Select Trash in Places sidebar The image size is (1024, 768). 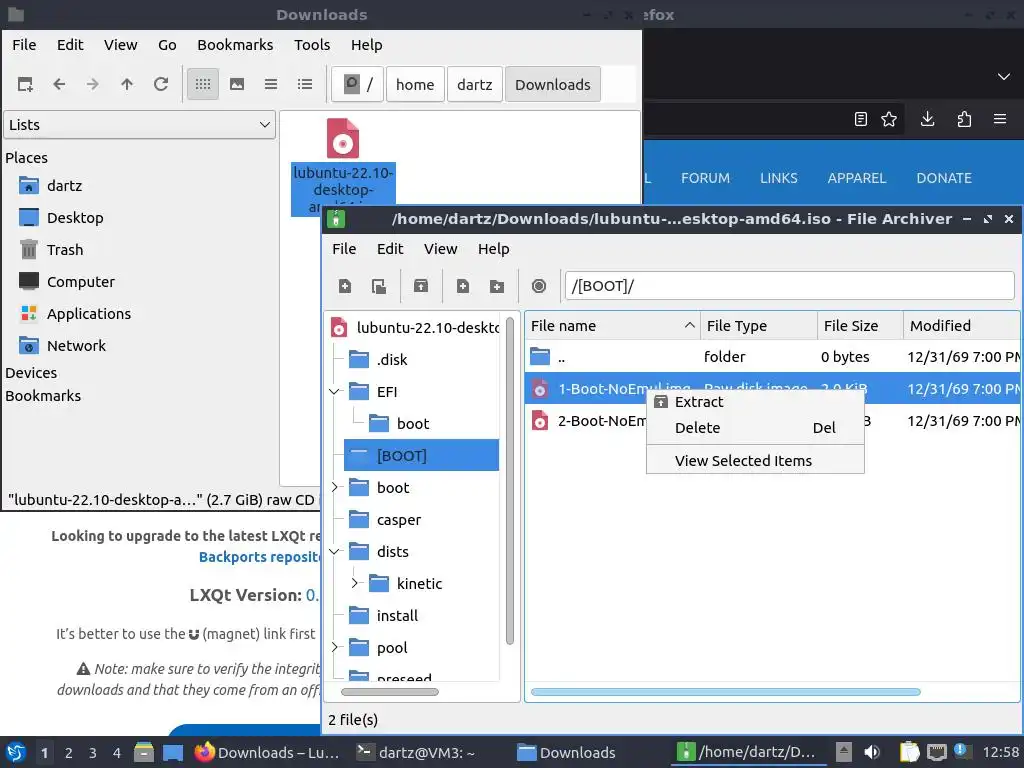pos(65,249)
